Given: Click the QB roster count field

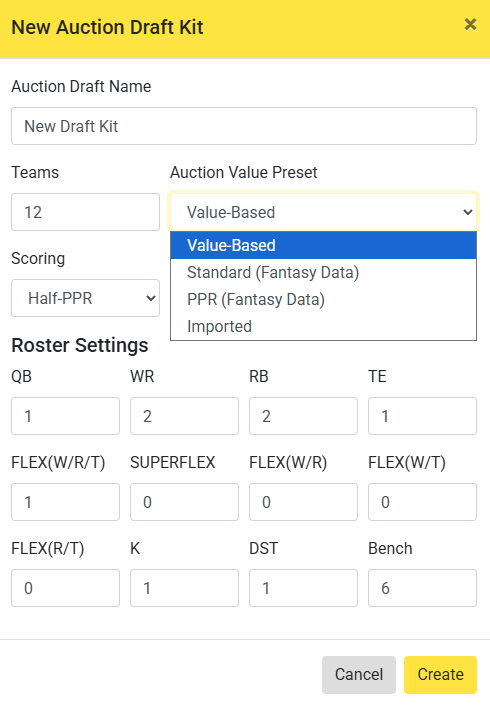Looking at the screenshot, I should pos(65,416).
